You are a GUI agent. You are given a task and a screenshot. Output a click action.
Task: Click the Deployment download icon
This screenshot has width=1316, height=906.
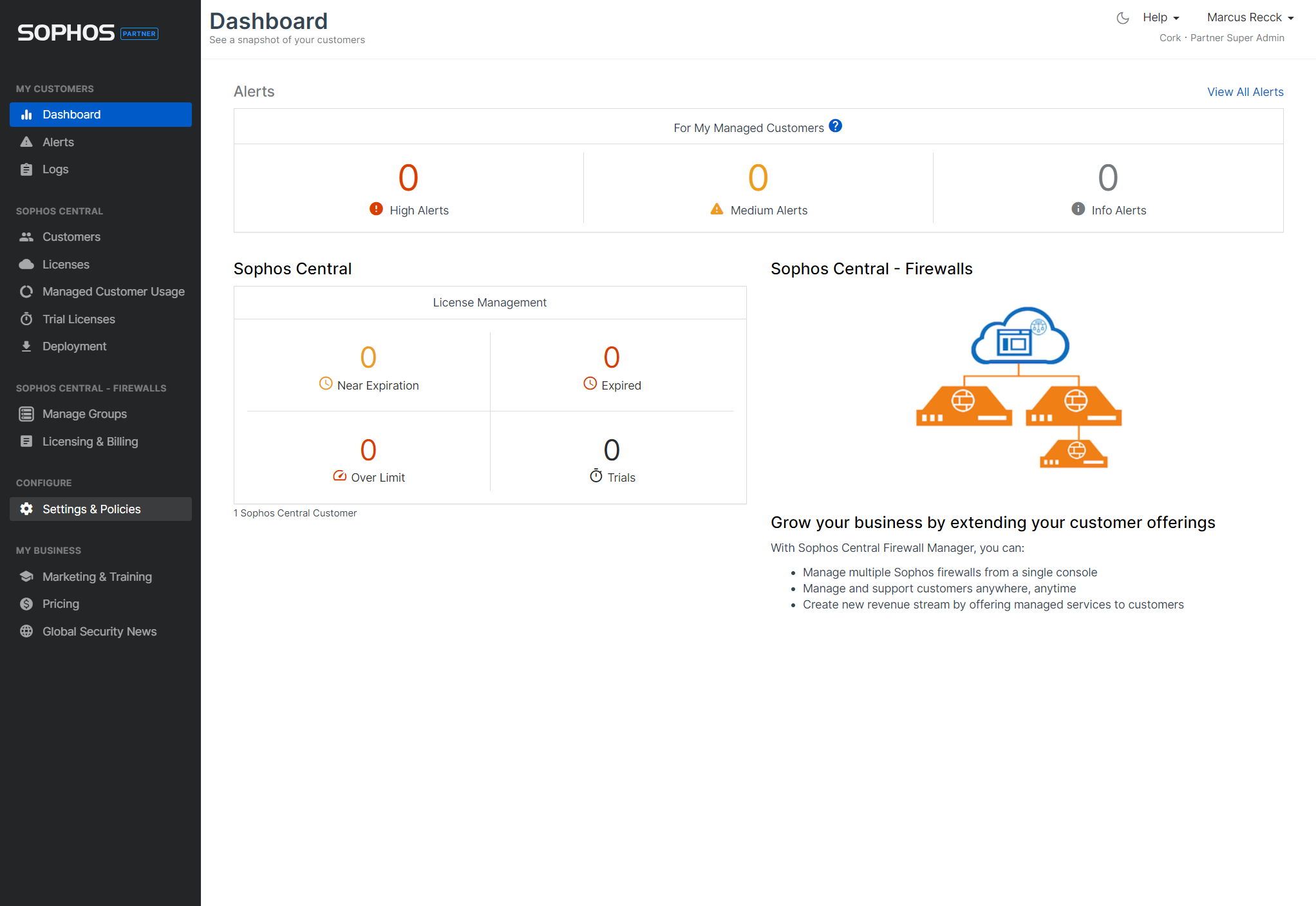(26, 346)
